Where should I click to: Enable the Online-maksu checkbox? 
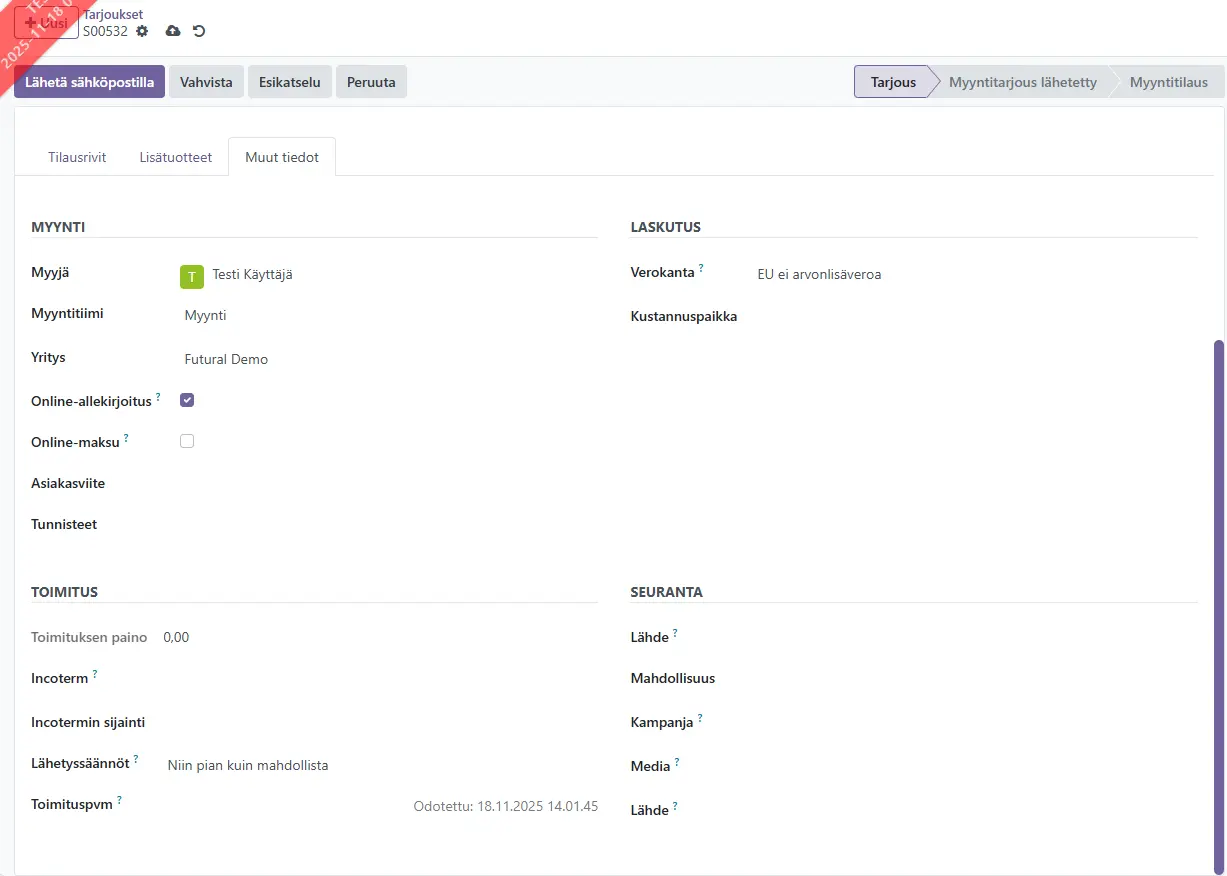pos(187,441)
